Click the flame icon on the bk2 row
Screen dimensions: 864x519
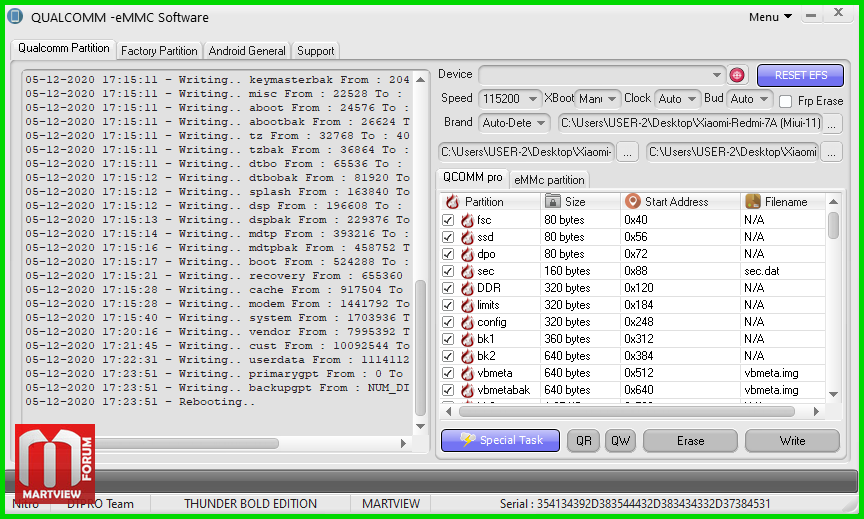pyautogui.click(x=467, y=356)
